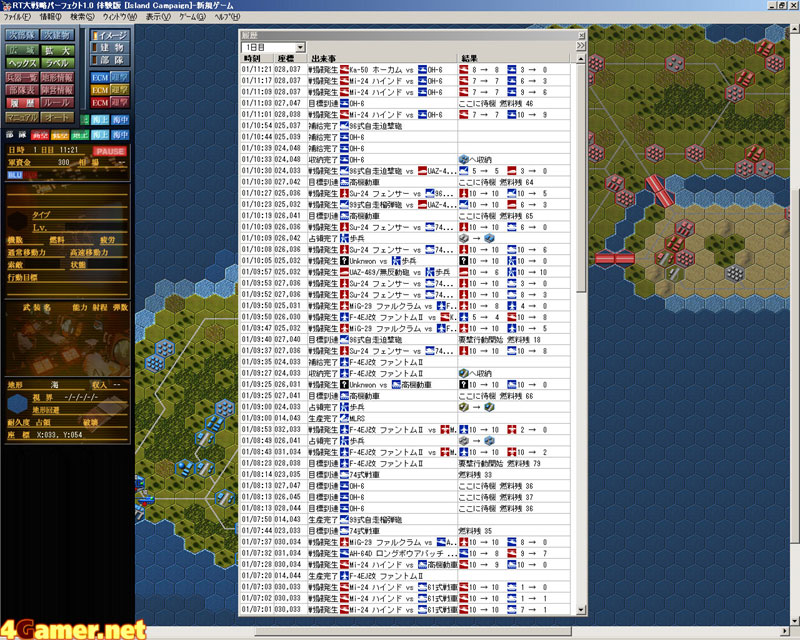Click the AH-64D ロングボウアパッチ icon in the 01/07:32 row
The height and width of the screenshot is (640, 800).
coord(344,553)
